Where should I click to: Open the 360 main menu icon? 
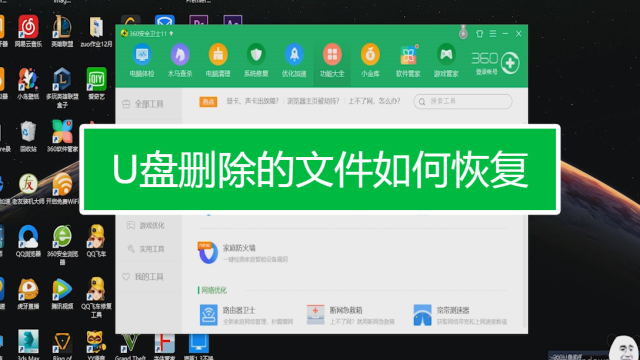(493, 33)
